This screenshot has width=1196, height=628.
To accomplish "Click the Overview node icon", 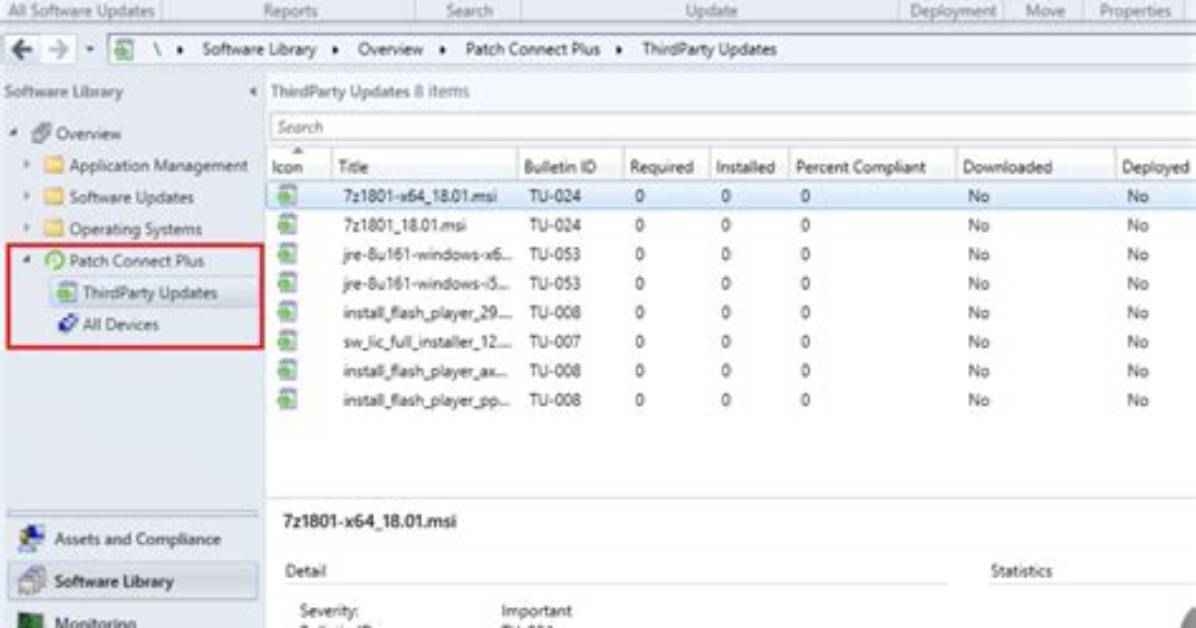I will pyautogui.click(x=41, y=133).
